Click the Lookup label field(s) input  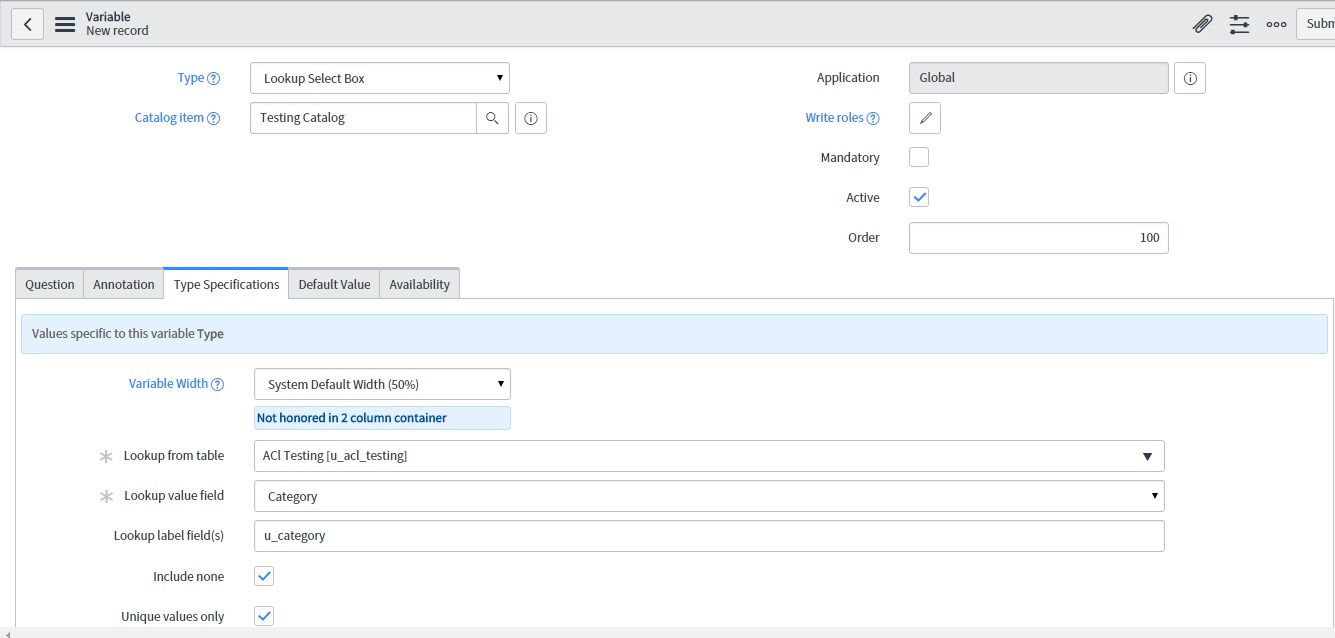(x=709, y=536)
